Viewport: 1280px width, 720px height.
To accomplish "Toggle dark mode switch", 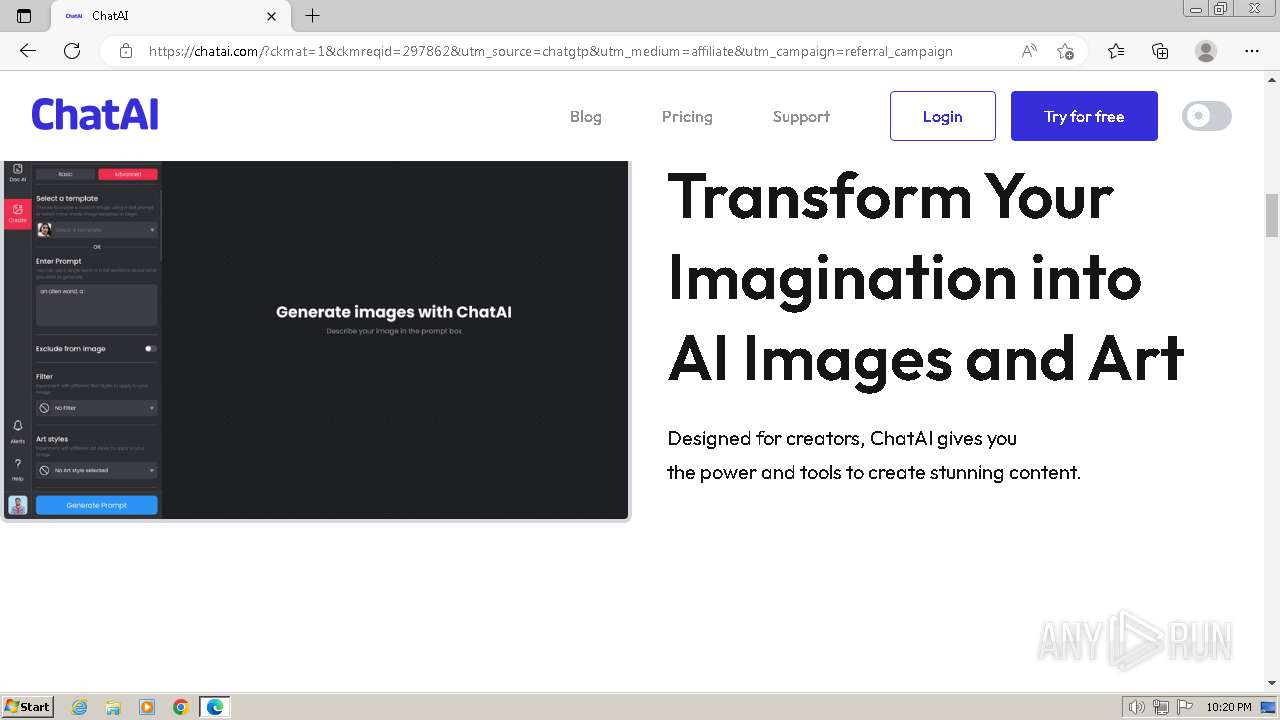I will pos(1207,116).
